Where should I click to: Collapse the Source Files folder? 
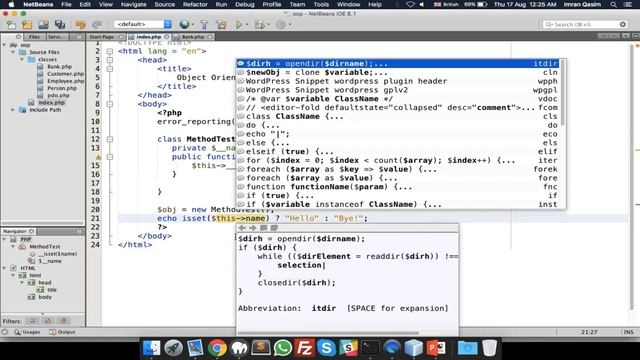point(13,52)
